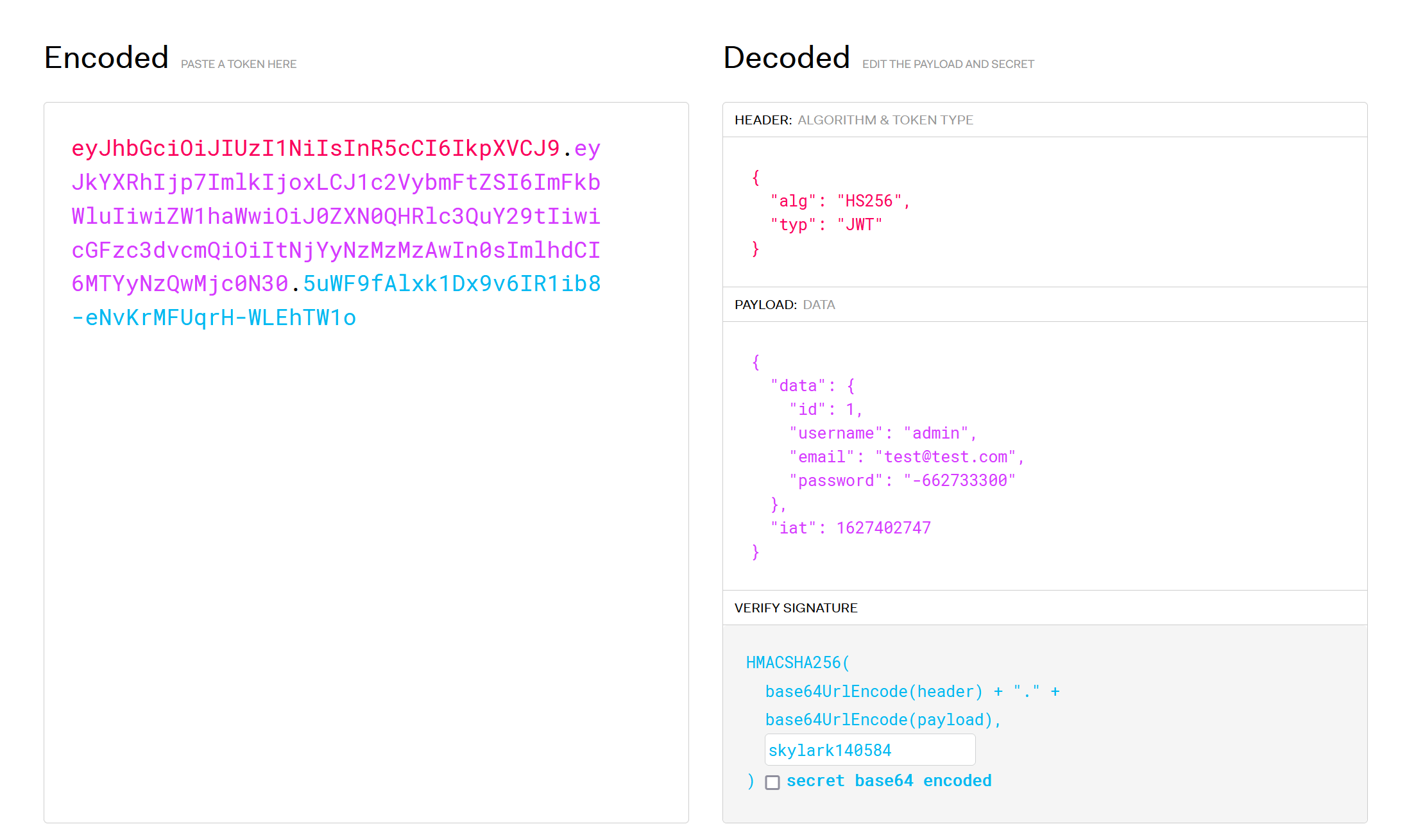Viewport: 1416px width, 840px height.
Task: Click the HMACSHA256( text in signature
Action: [x=798, y=663]
